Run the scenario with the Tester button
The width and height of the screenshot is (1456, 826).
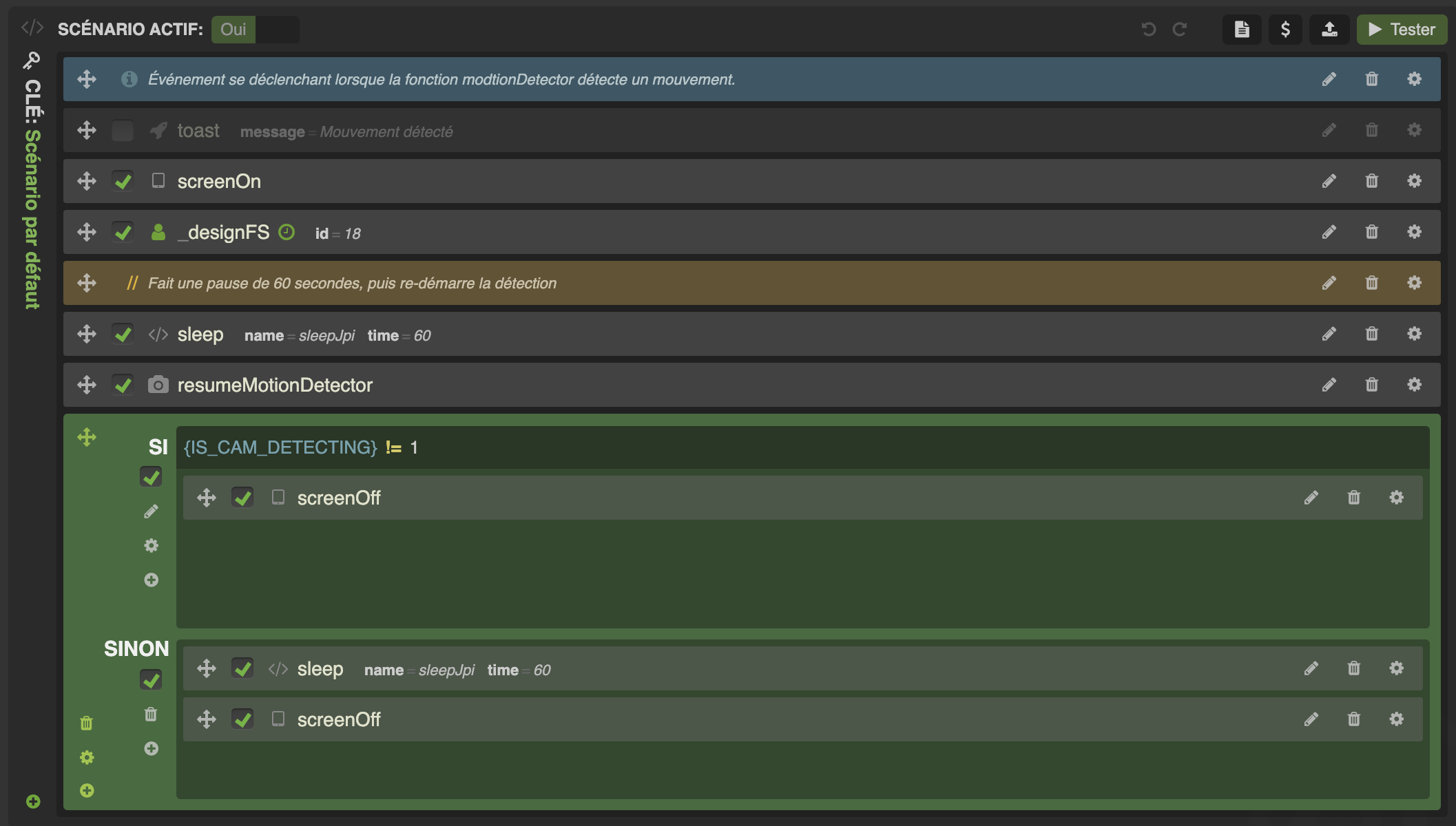tap(1401, 30)
